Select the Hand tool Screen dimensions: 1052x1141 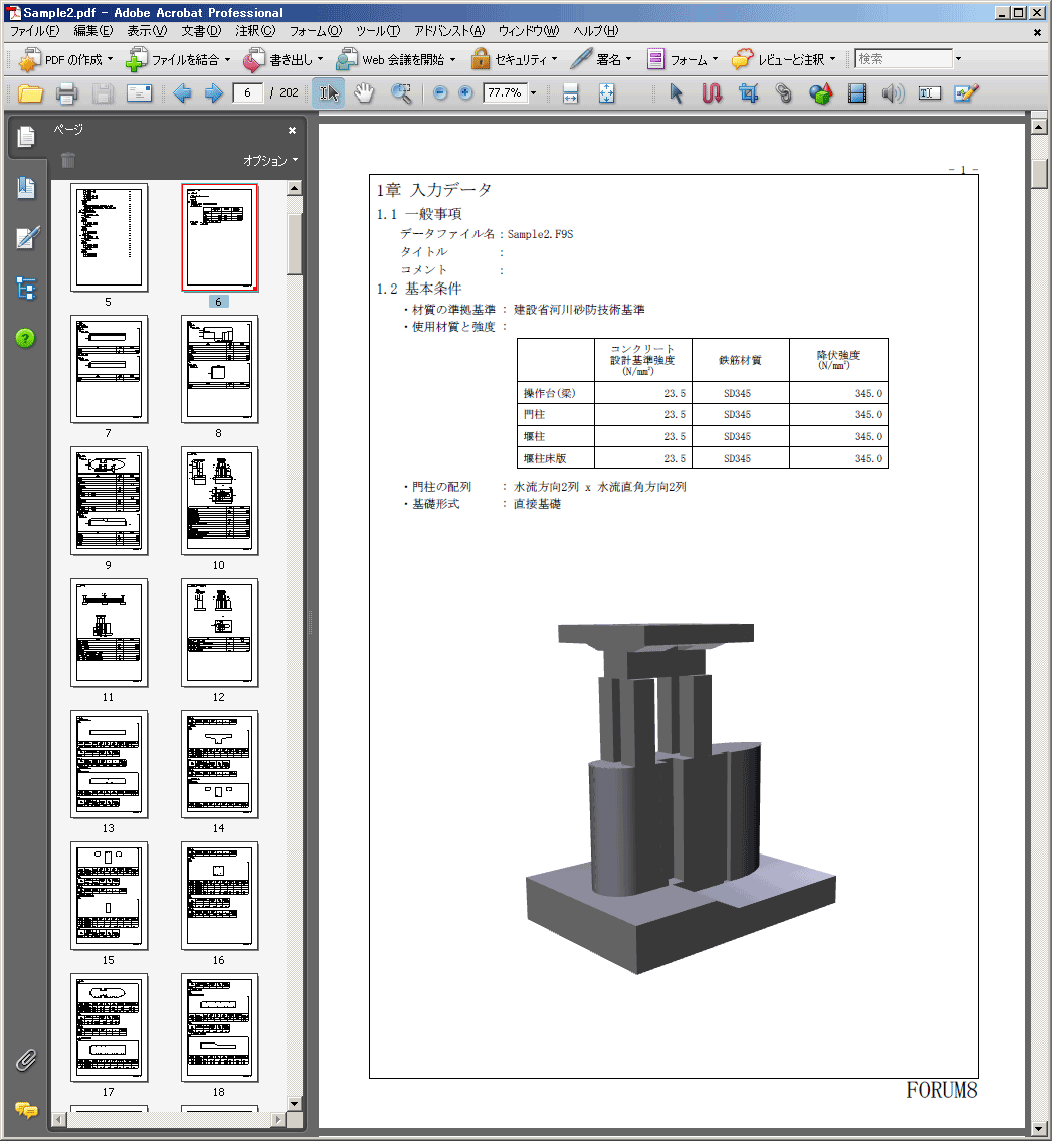[365, 94]
